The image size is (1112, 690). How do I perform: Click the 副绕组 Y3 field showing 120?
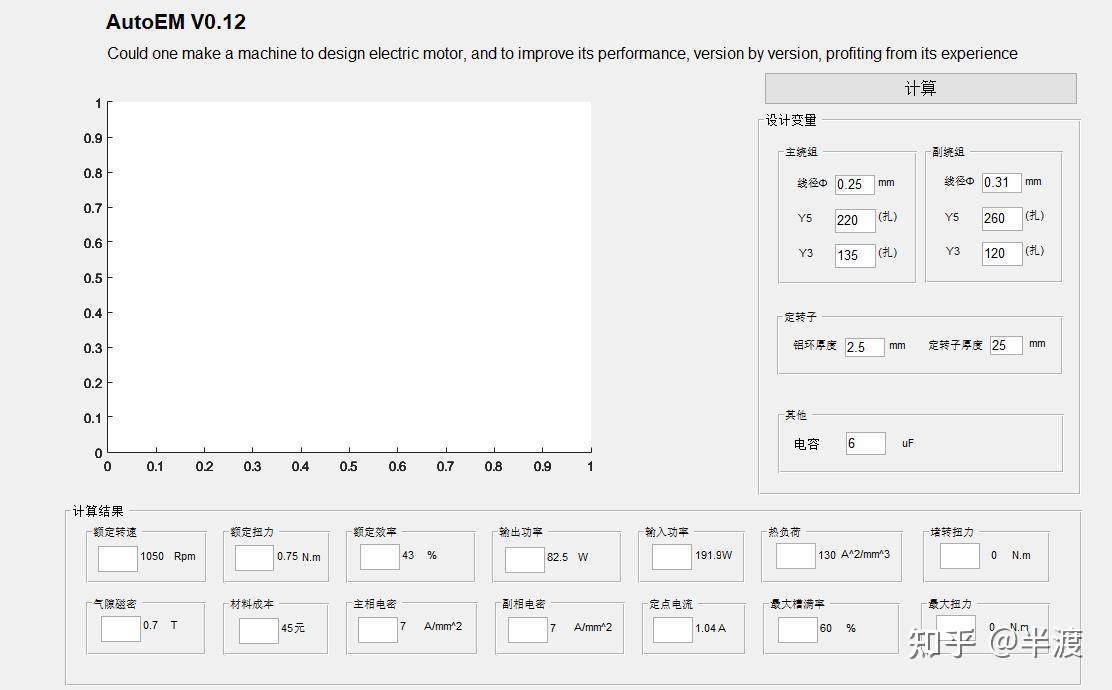click(x=1001, y=253)
